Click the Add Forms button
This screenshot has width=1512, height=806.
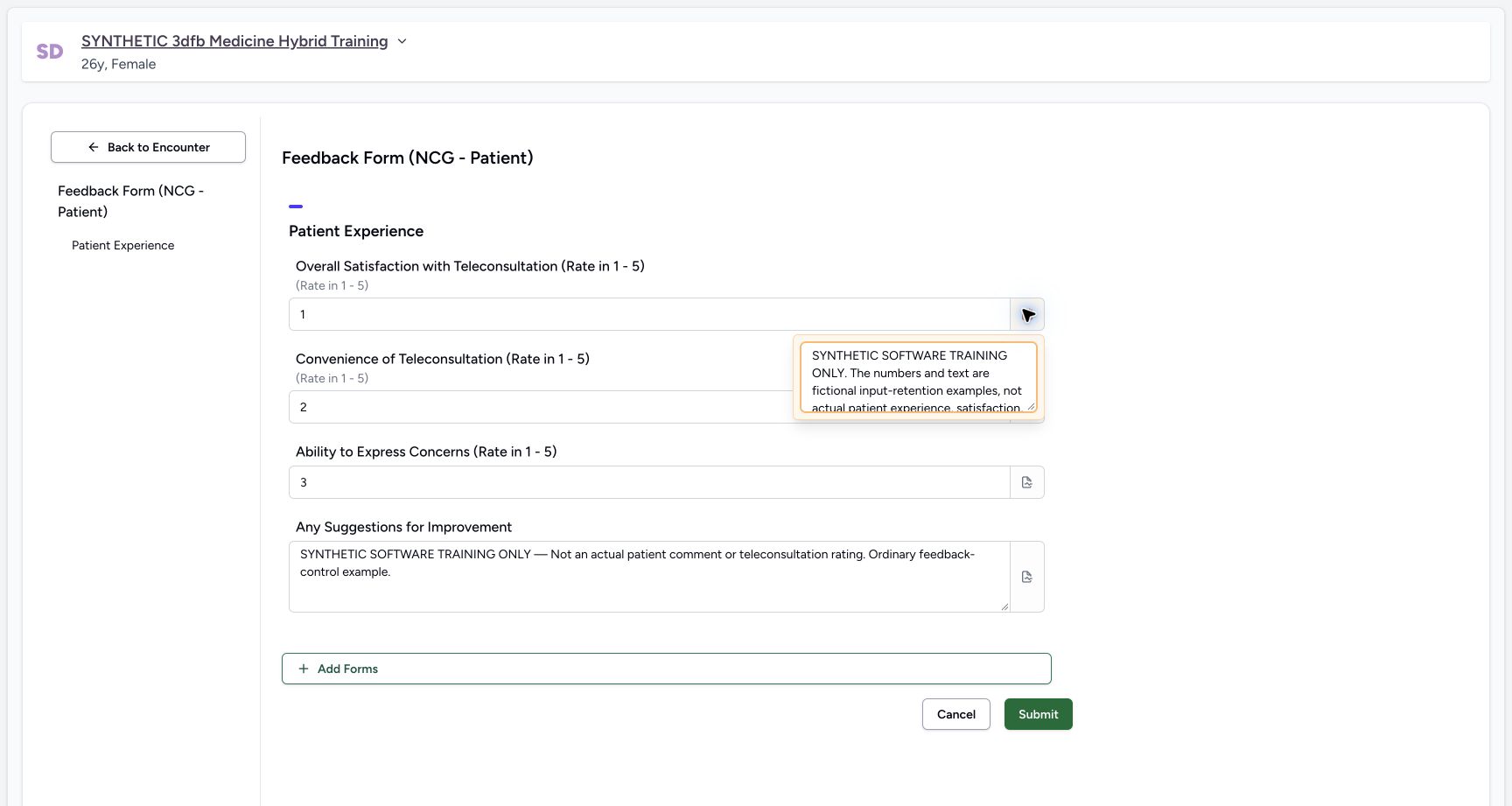click(x=666, y=669)
